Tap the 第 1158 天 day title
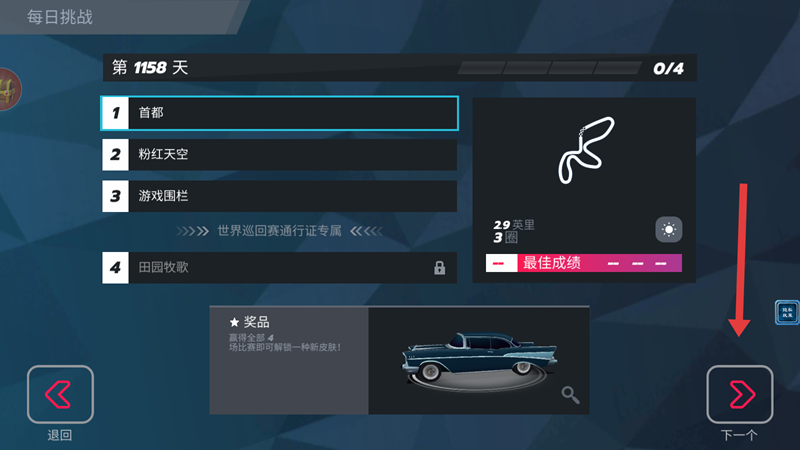This screenshot has width=800, height=450. (x=150, y=67)
